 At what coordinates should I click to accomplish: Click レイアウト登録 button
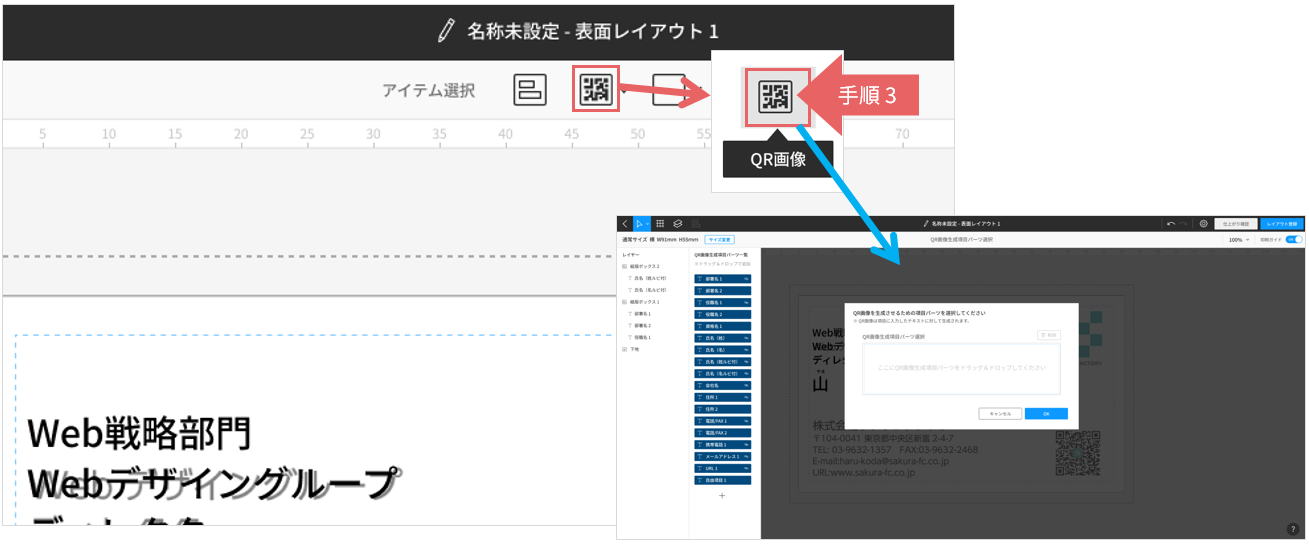[x=1282, y=224]
